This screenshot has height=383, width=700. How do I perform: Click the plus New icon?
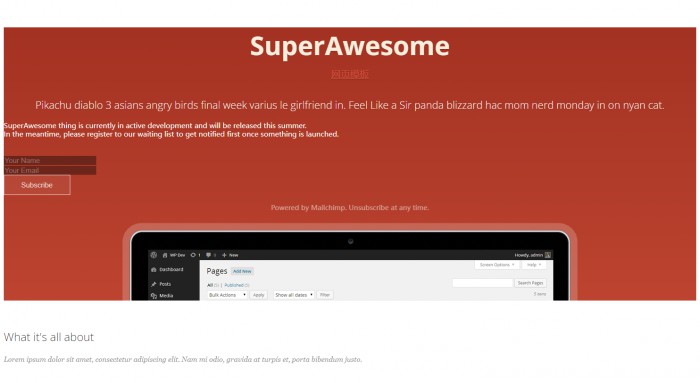[224, 255]
